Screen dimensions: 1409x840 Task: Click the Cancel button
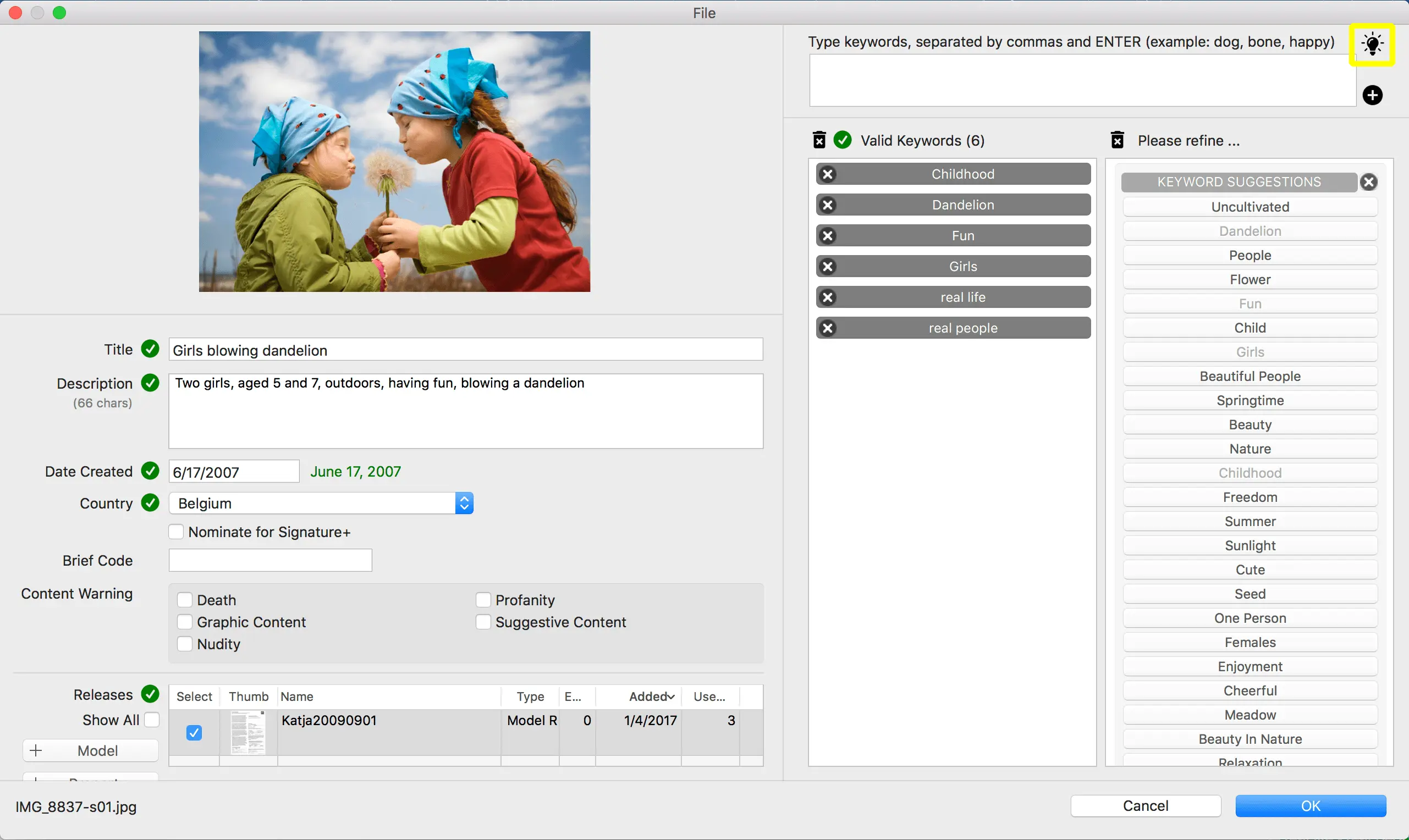point(1145,805)
